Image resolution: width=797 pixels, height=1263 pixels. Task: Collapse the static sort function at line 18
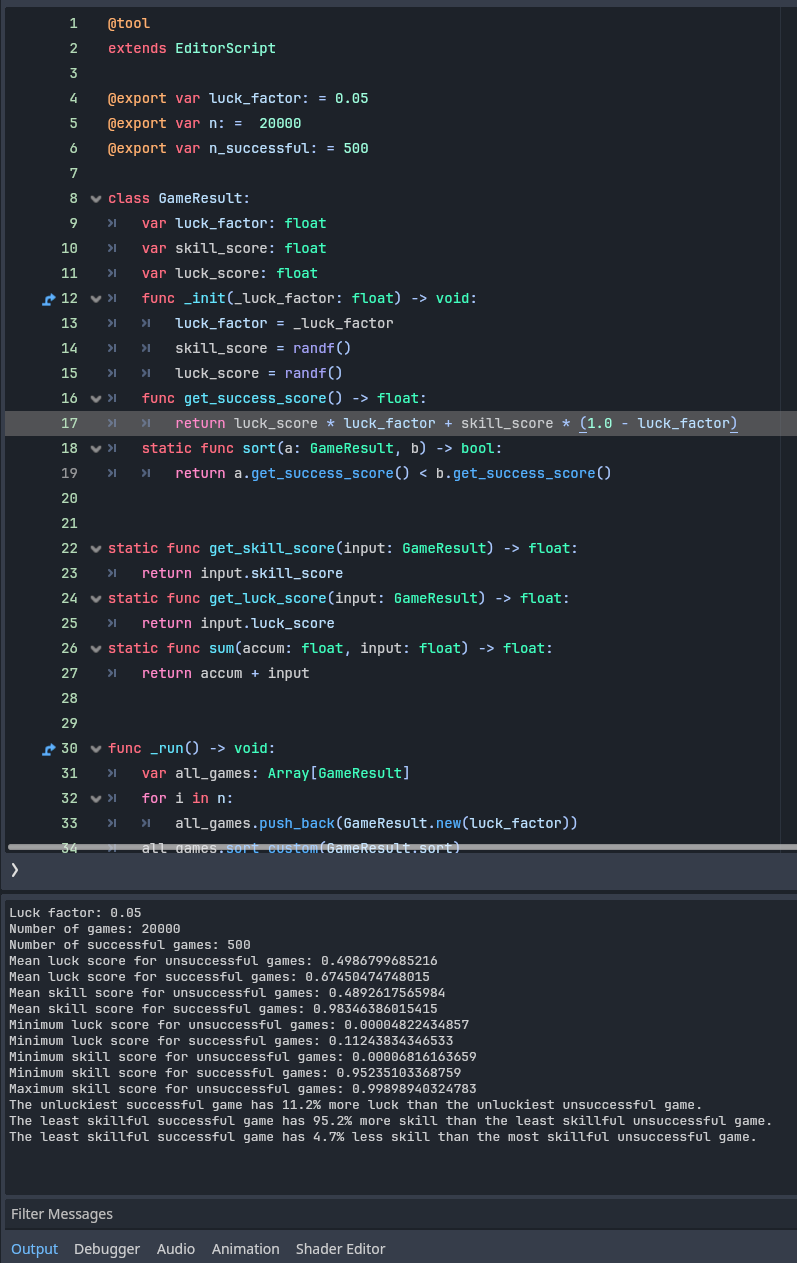click(96, 448)
